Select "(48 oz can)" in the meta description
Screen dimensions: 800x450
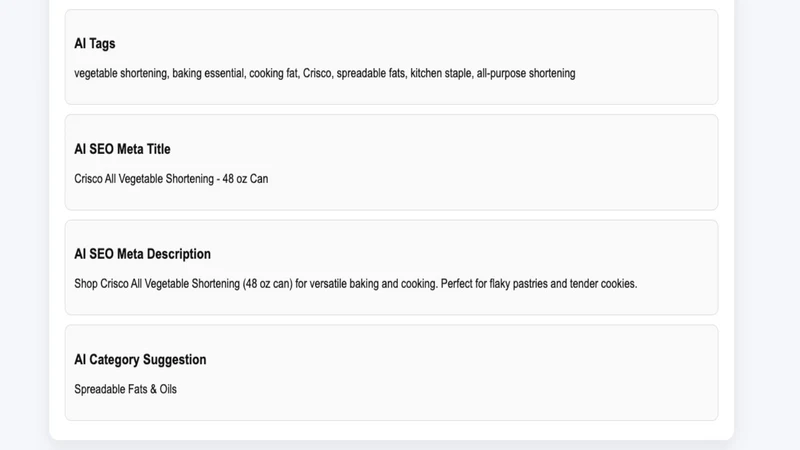[267, 284]
